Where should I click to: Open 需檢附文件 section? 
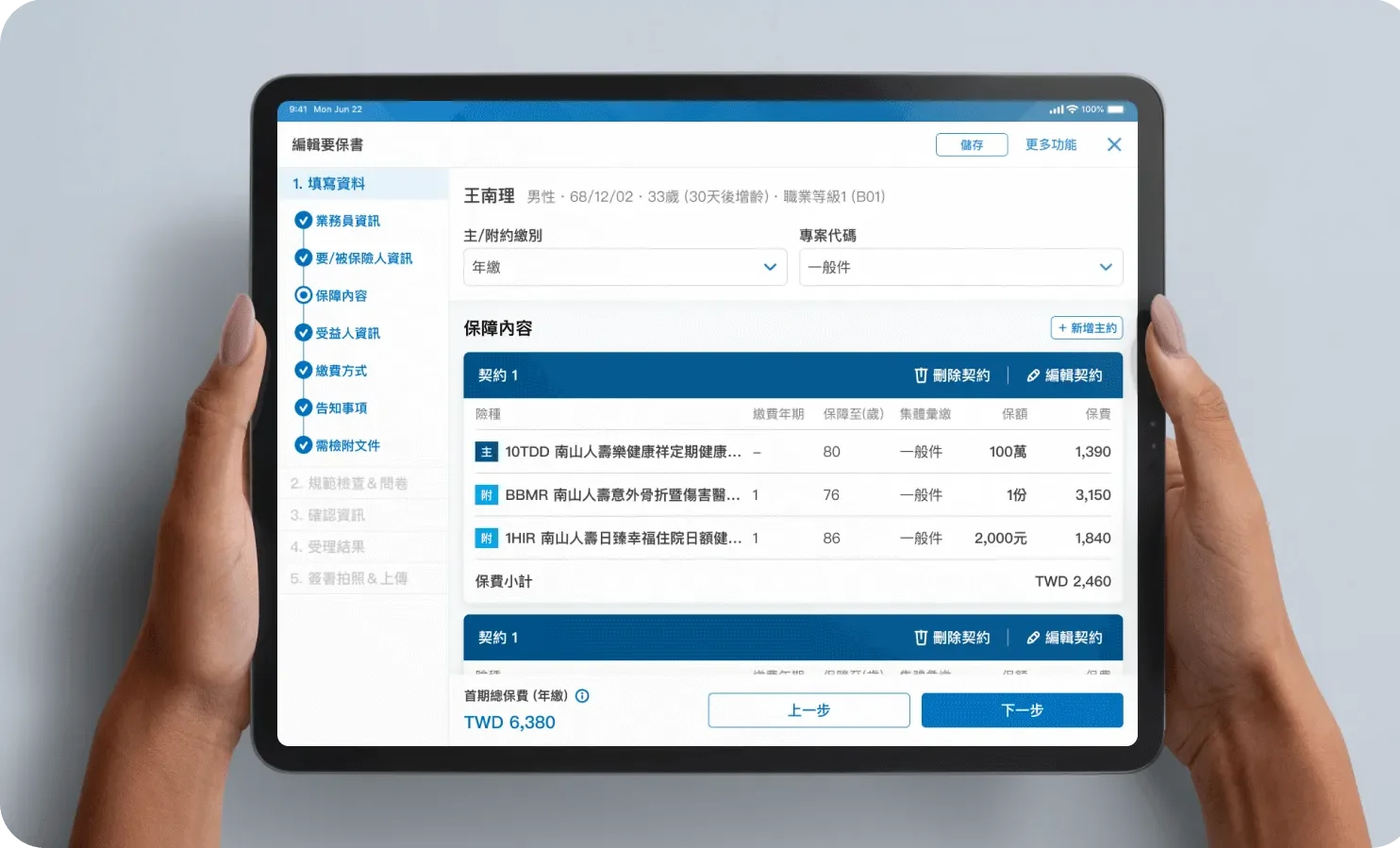[x=347, y=445]
